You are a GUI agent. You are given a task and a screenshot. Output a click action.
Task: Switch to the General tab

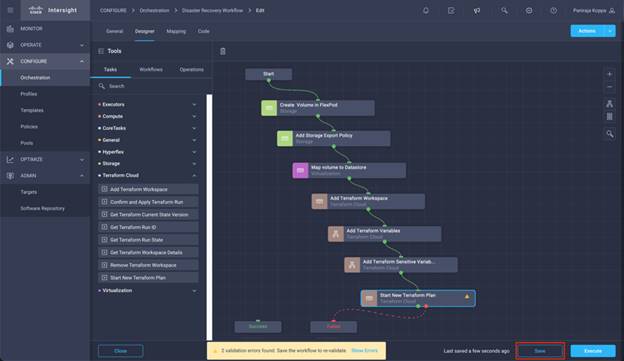click(115, 31)
